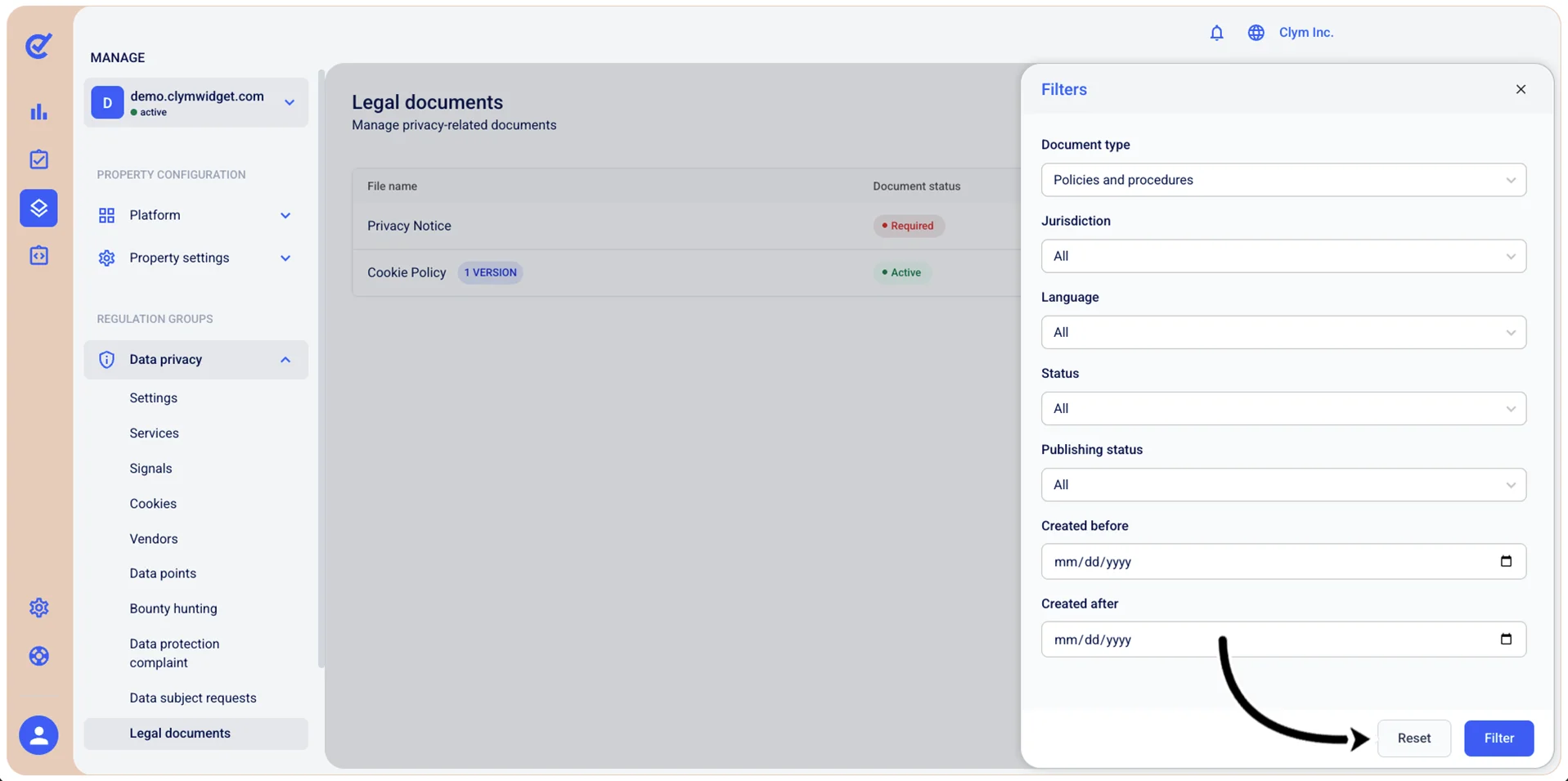Click the Platform grid icon
This screenshot has width=1568, height=781.
106,215
